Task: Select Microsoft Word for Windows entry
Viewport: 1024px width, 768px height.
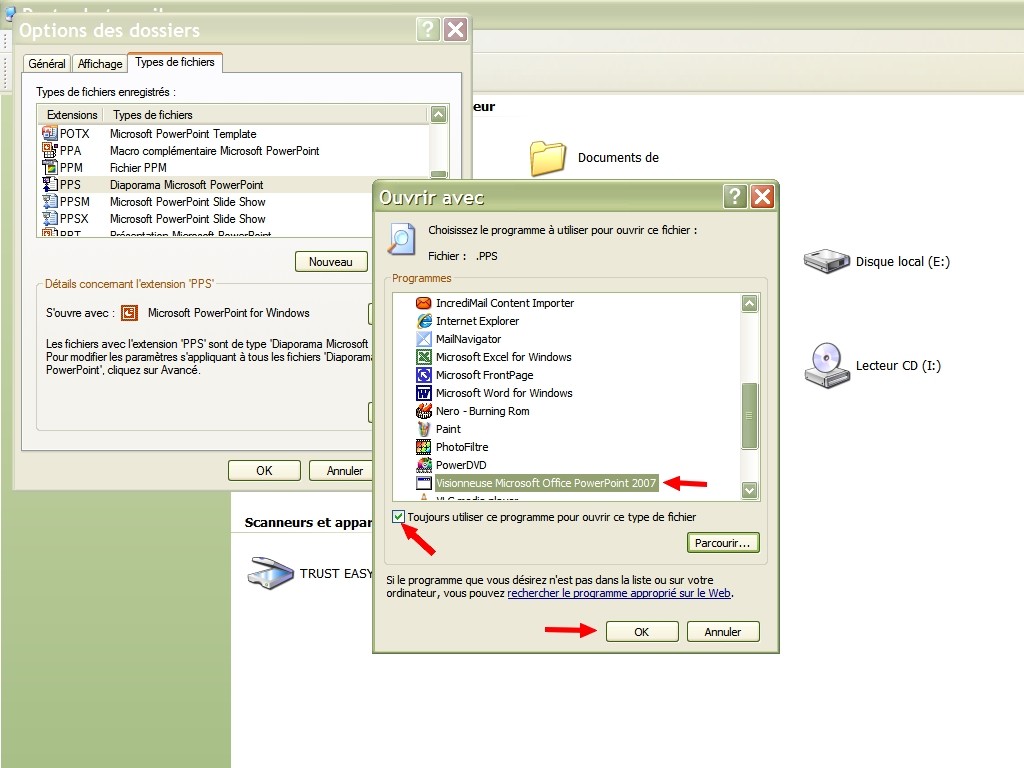Action: (504, 393)
